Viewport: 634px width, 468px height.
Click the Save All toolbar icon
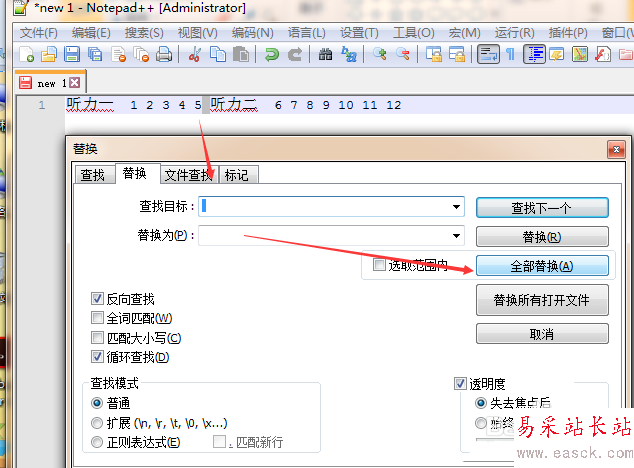95,54
